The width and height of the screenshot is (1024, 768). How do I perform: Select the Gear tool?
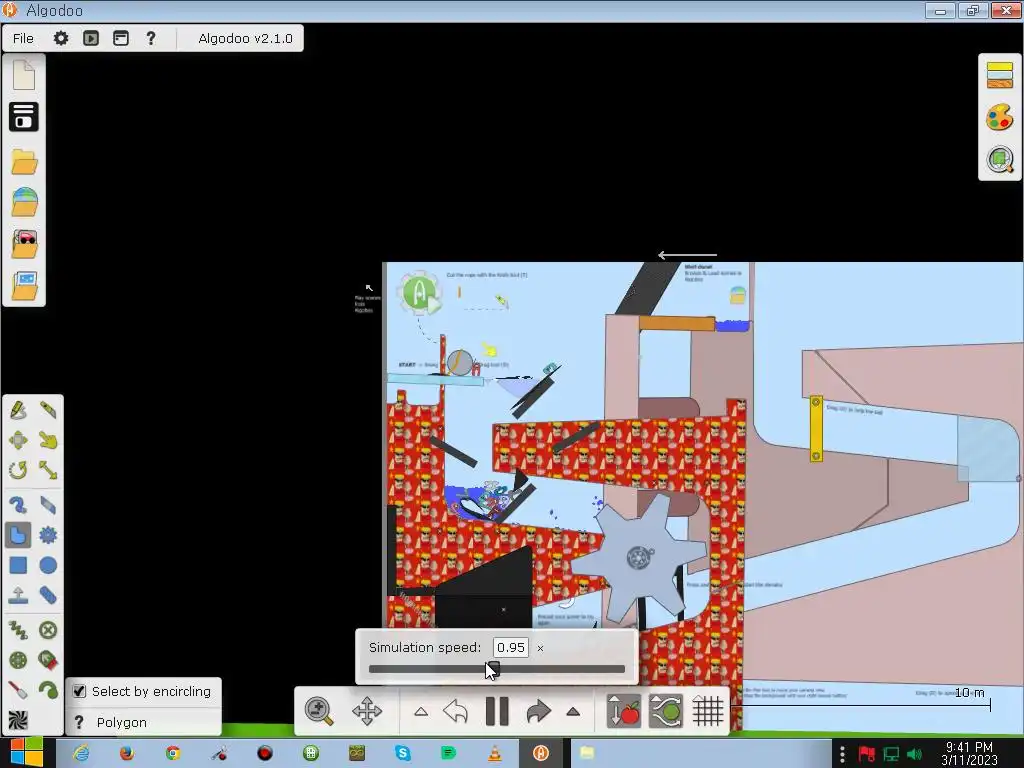(48, 535)
